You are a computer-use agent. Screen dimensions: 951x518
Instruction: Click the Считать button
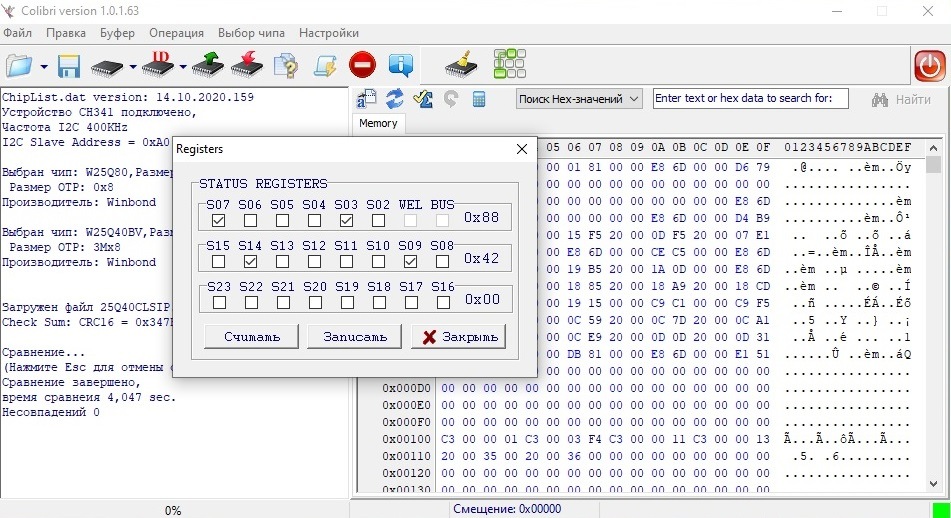251,337
